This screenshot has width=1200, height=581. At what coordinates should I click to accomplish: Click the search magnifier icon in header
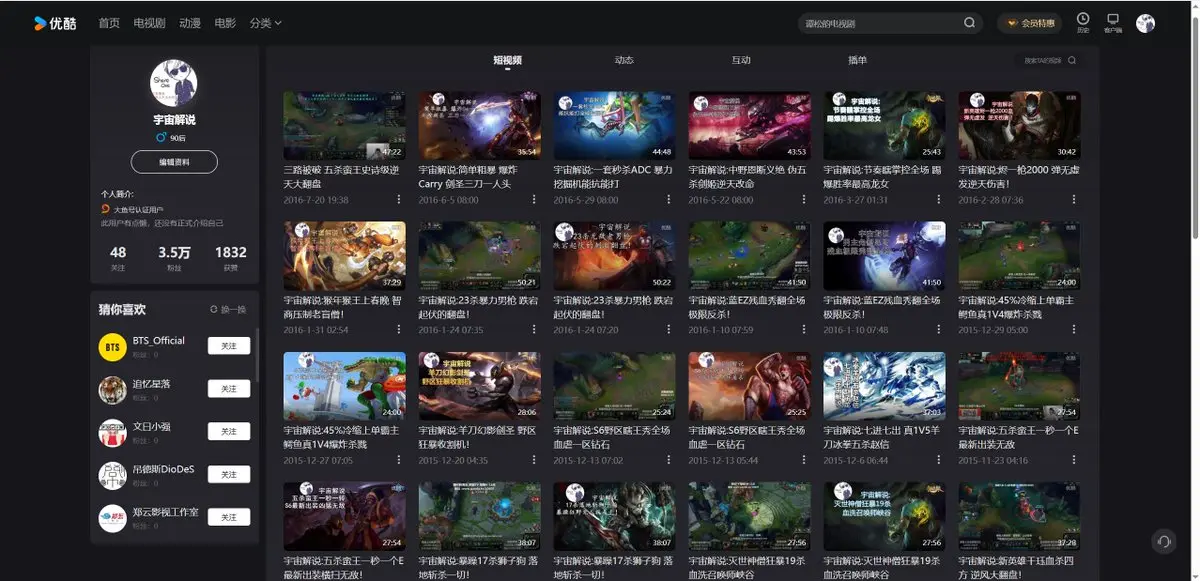[969, 23]
